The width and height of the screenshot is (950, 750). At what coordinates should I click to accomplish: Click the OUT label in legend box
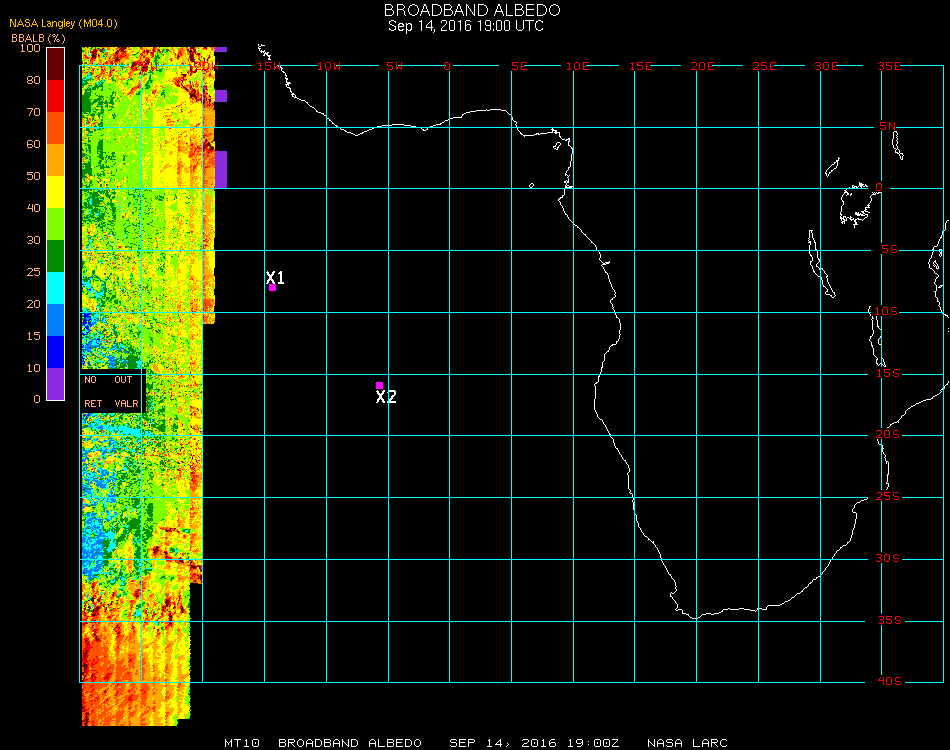point(123,380)
